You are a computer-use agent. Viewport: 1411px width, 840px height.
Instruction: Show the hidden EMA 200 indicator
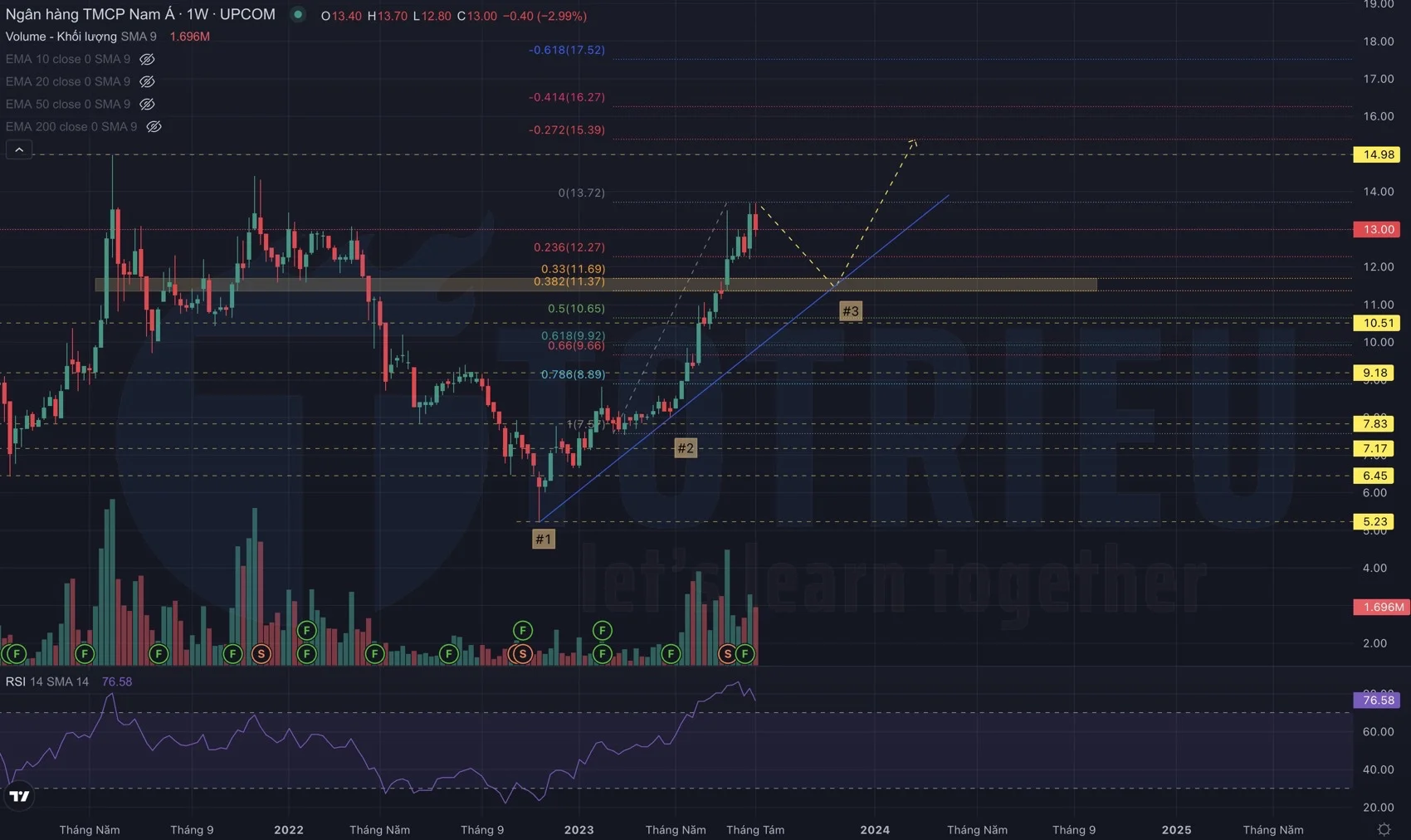[154, 126]
